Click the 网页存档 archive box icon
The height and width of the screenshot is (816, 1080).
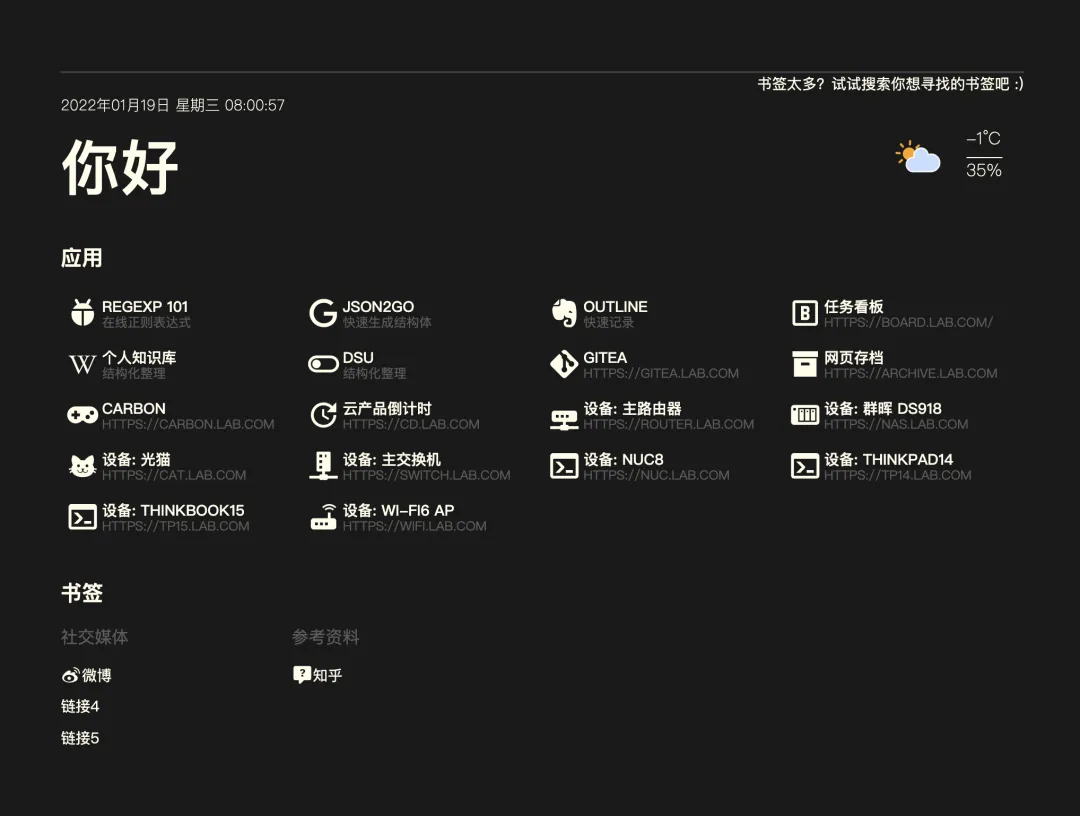(x=804, y=364)
